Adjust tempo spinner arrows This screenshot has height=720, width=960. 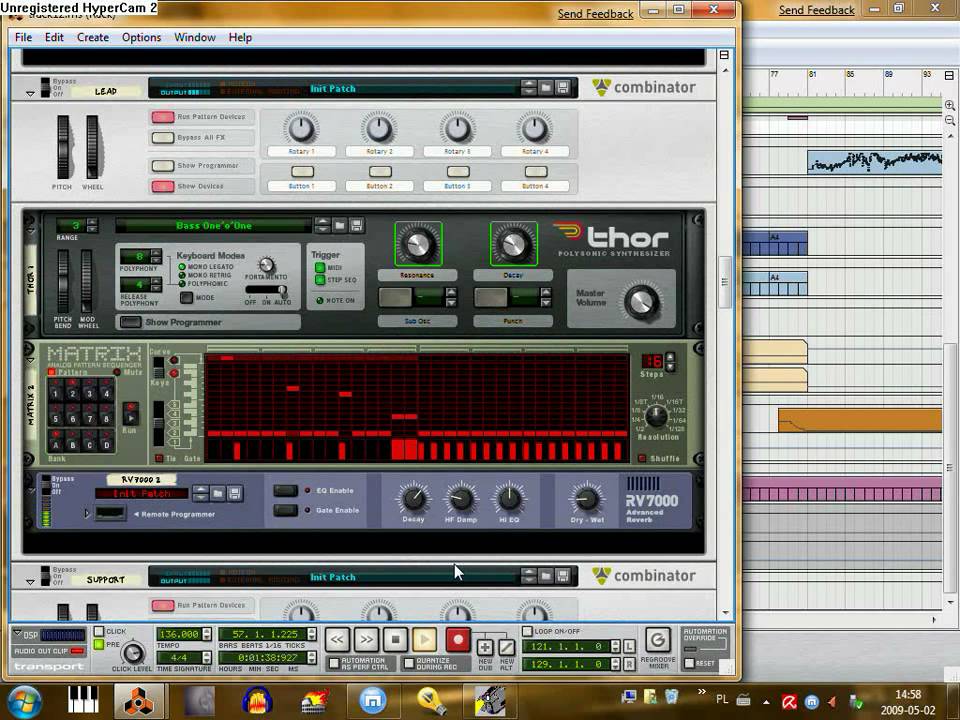(x=206, y=634)
